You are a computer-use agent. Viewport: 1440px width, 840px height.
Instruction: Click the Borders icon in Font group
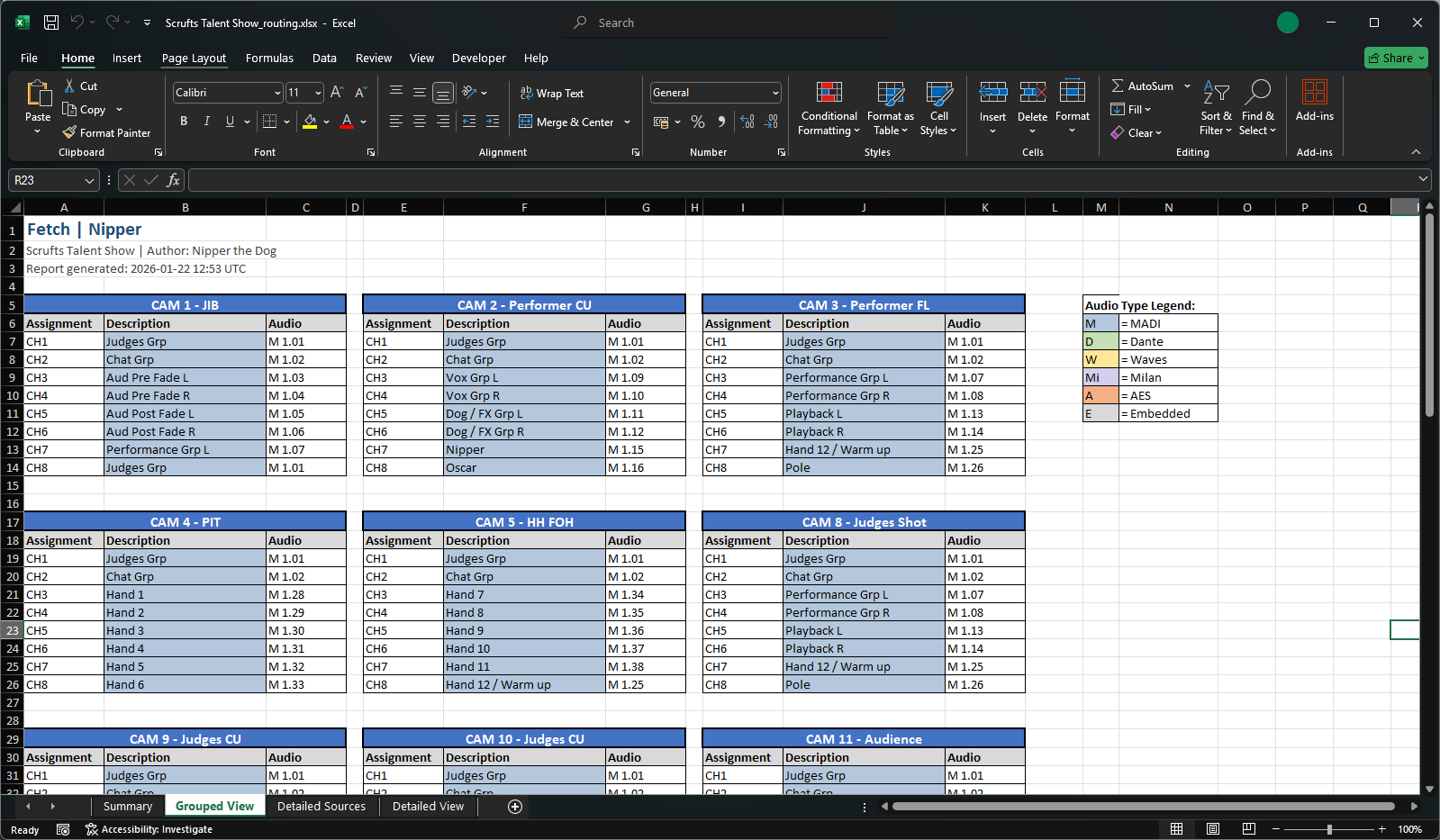click(x=269, y=122)
